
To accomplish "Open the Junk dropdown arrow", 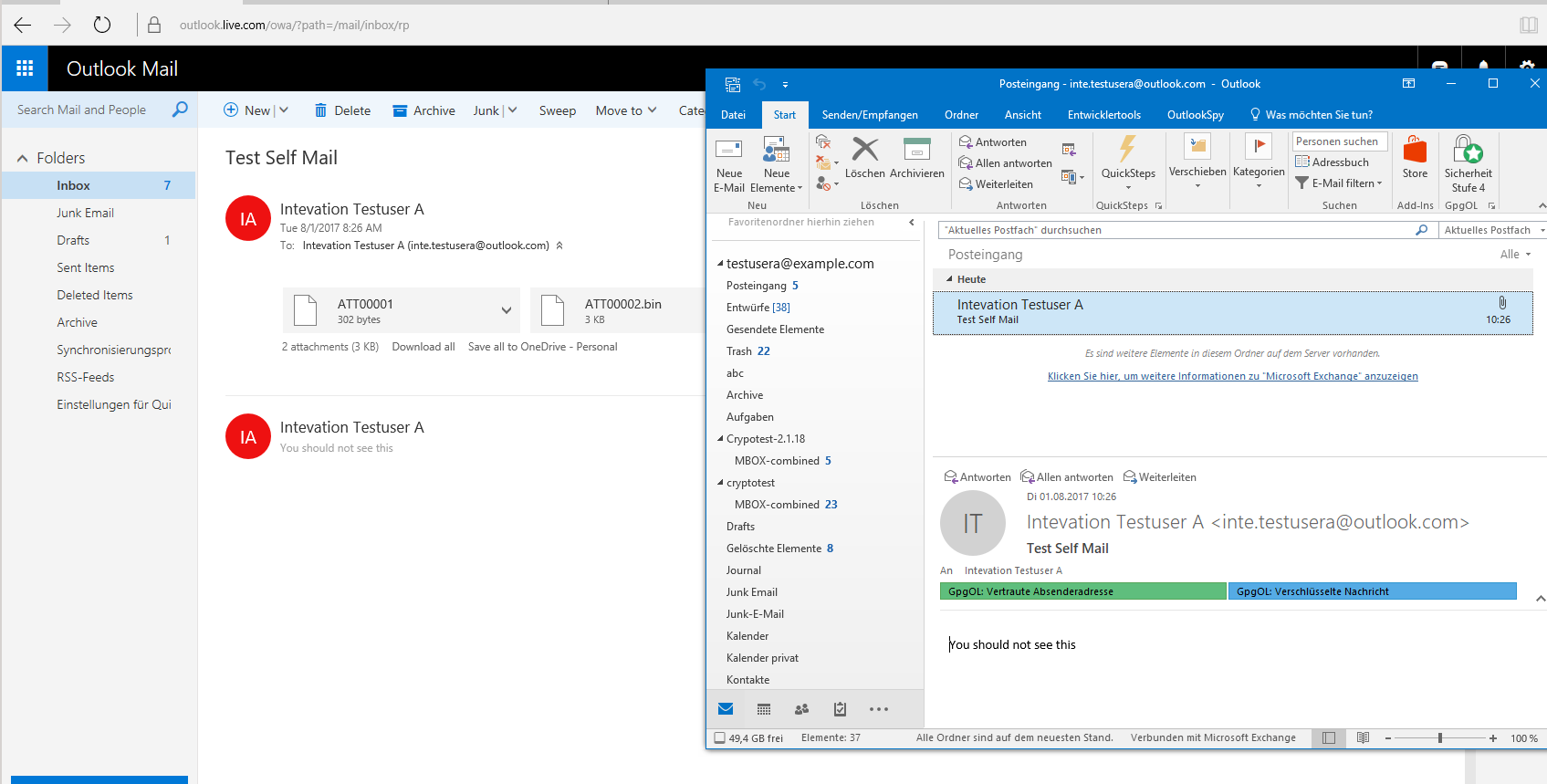I will pyautogui.click(x=512, y=110).
